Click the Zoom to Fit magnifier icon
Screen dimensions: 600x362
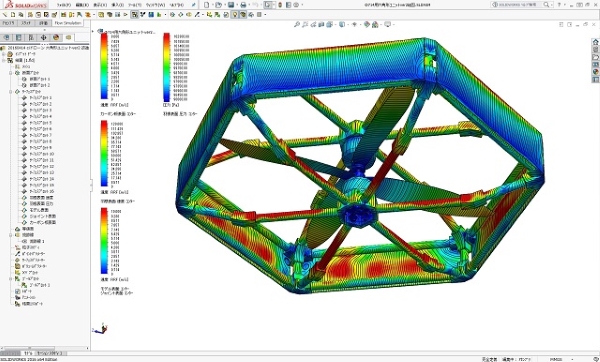[x=297, y=24]
